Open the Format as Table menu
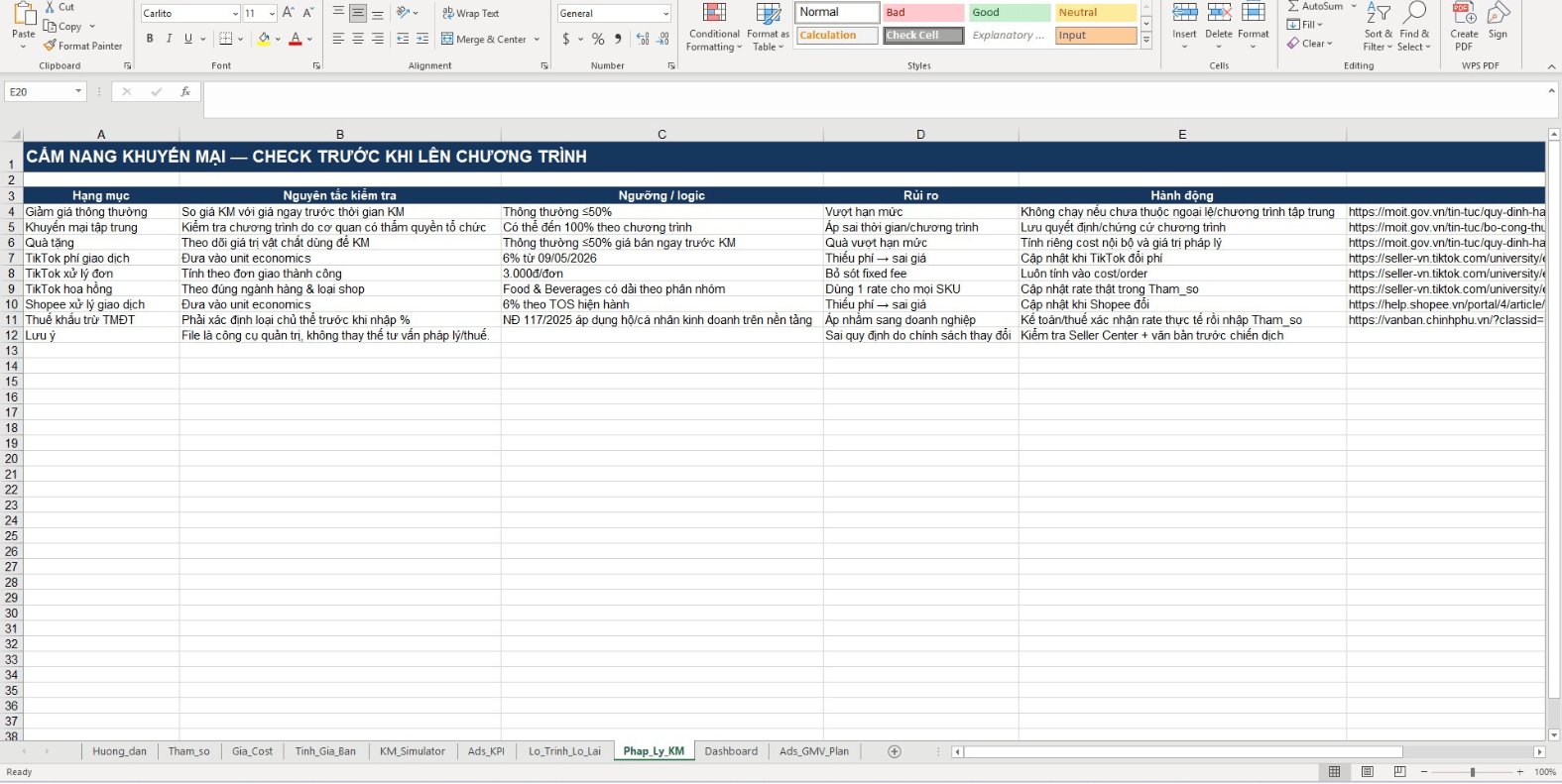The width and height of the screenshot is (1562, 784). click(x=768, y=27)
